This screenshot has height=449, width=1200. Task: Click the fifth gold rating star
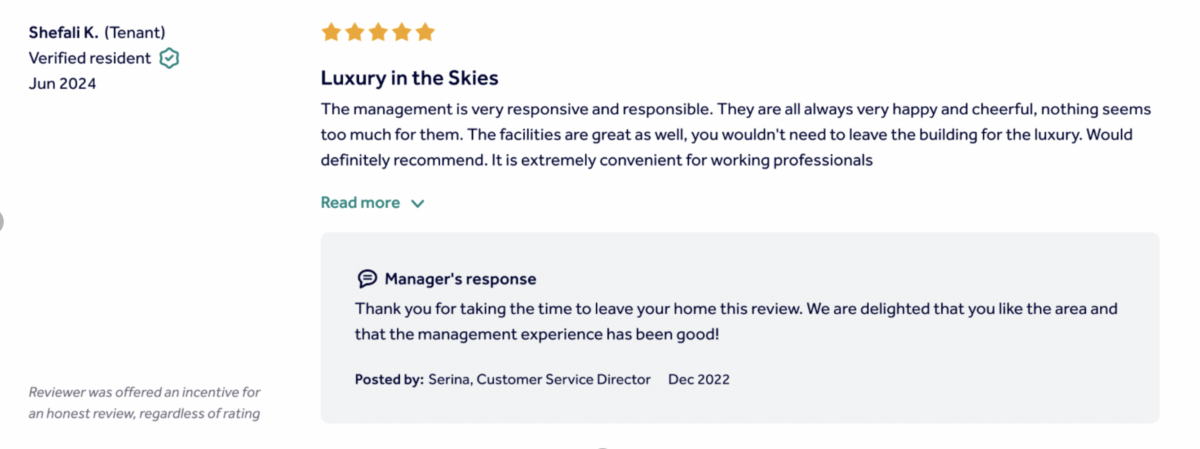[425, 32]
